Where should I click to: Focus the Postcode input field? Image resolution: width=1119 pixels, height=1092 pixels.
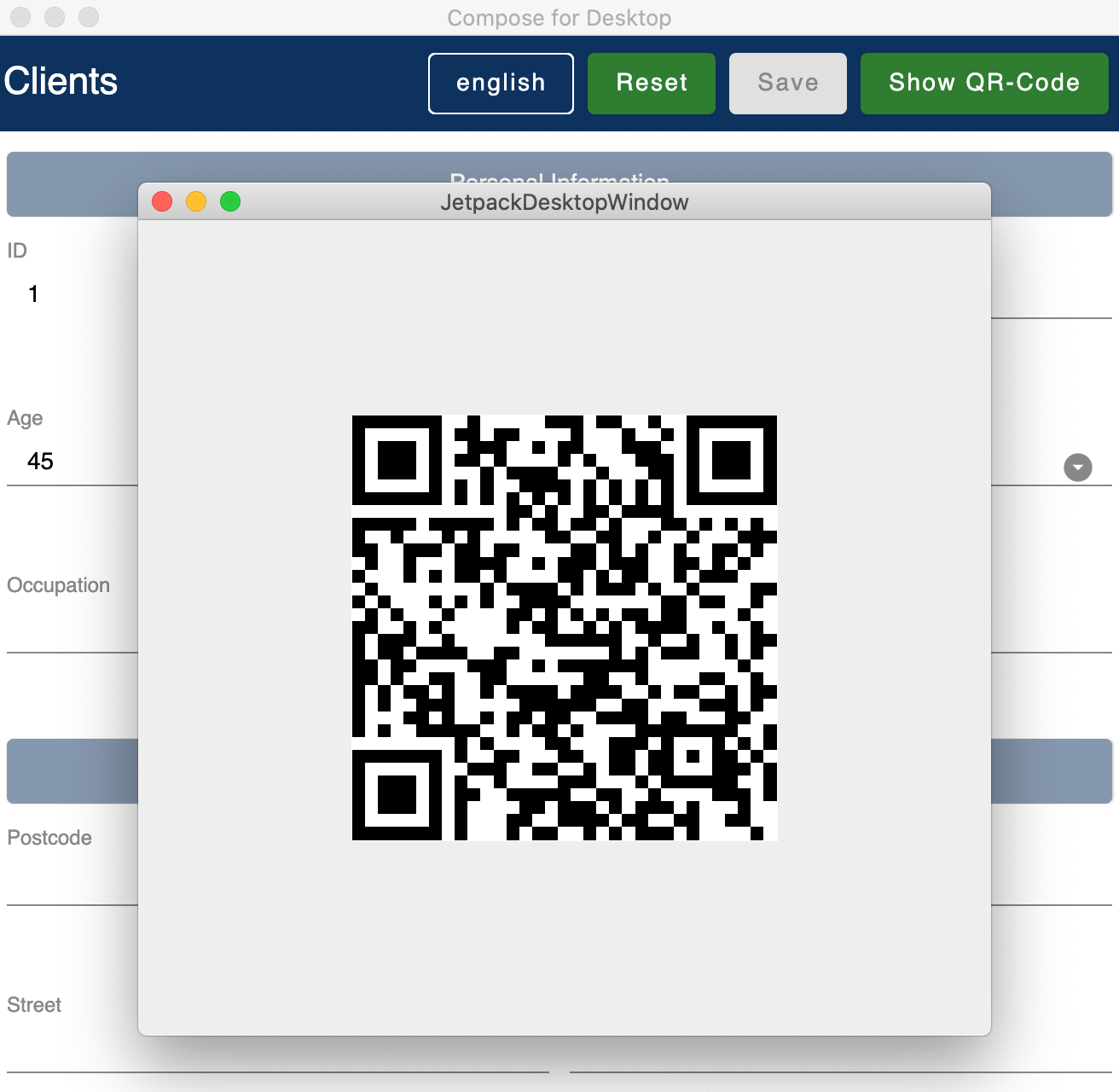72,881
